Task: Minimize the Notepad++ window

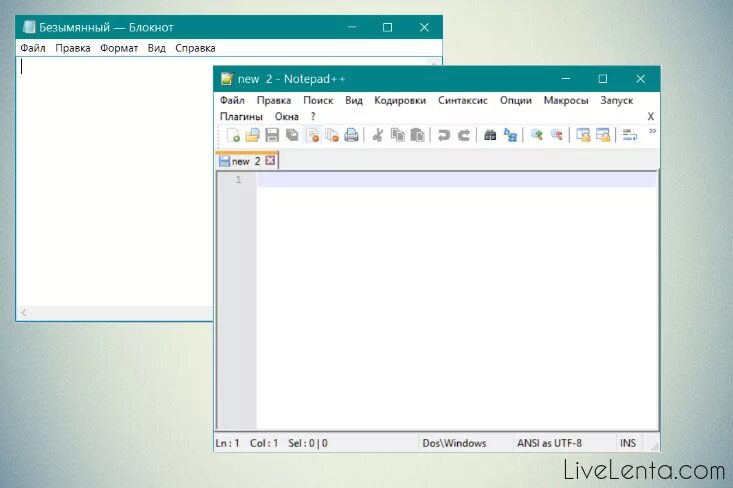Action: point(566,79)
